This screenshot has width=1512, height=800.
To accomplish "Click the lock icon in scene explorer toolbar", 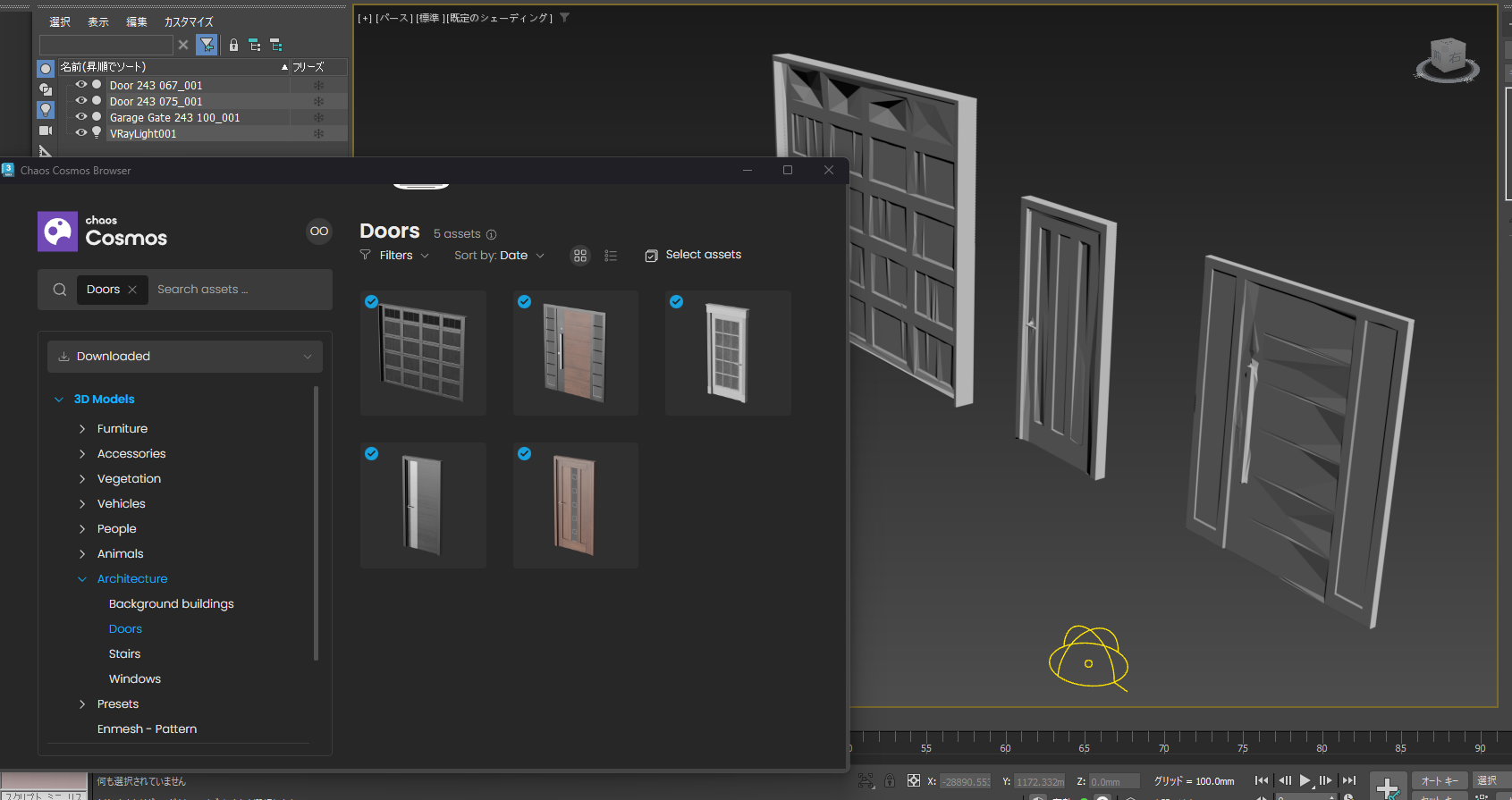I will coord(233,45).
